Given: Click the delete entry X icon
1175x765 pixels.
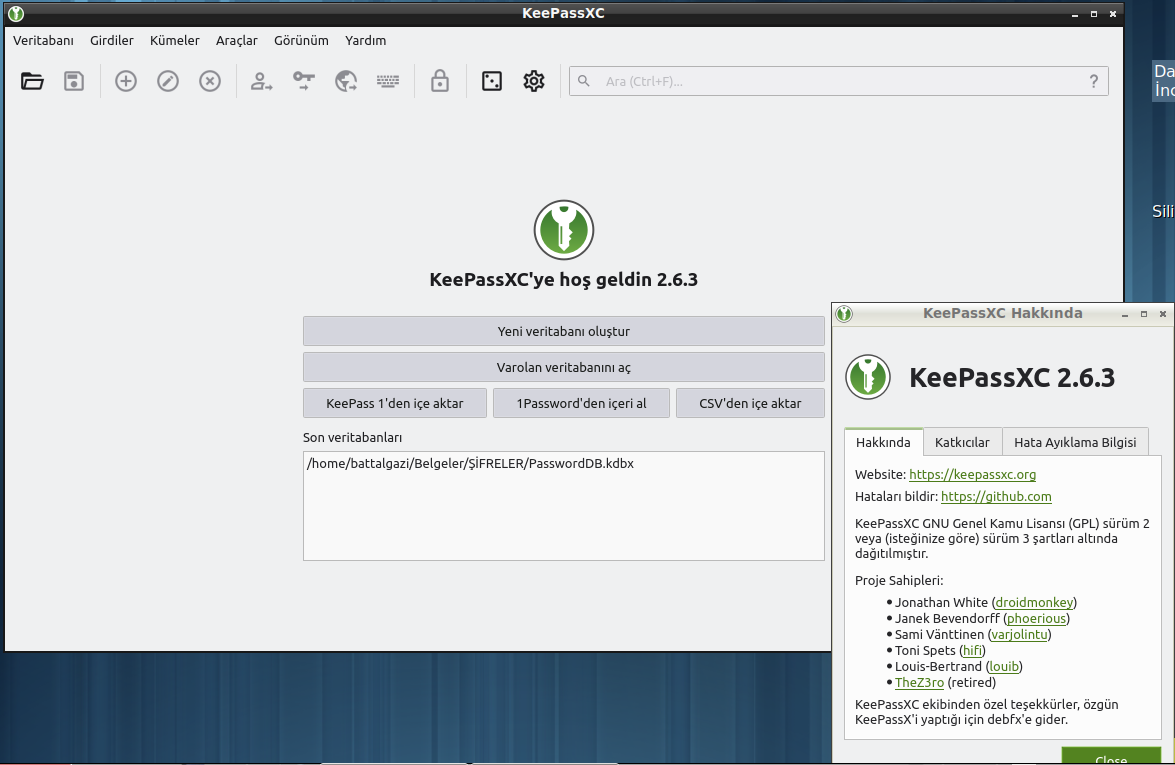Looking at the screenshot, I should coord(210,81).
